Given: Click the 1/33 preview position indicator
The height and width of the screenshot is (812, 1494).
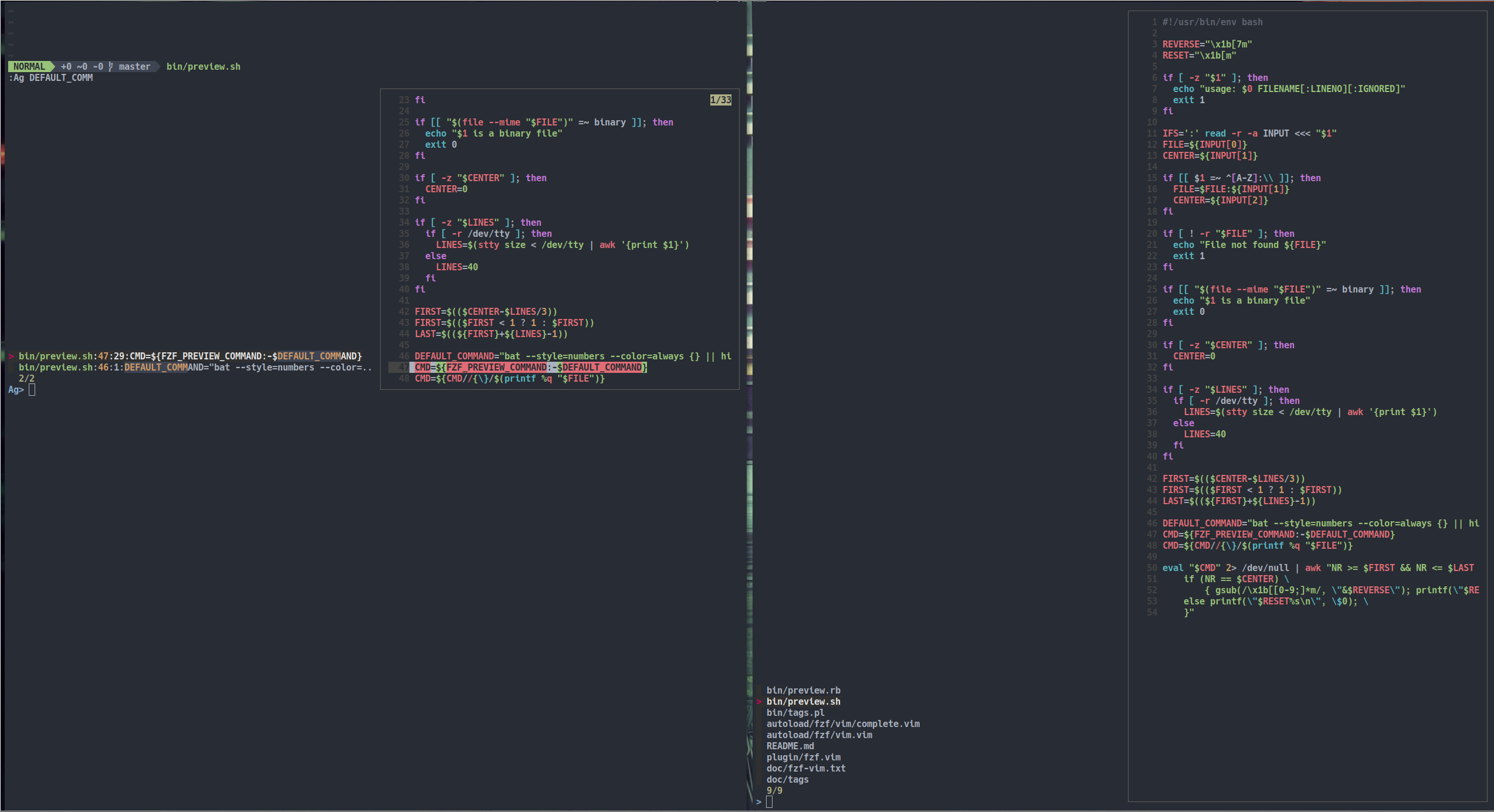Looking at the screenshot, I should [720, 100].
